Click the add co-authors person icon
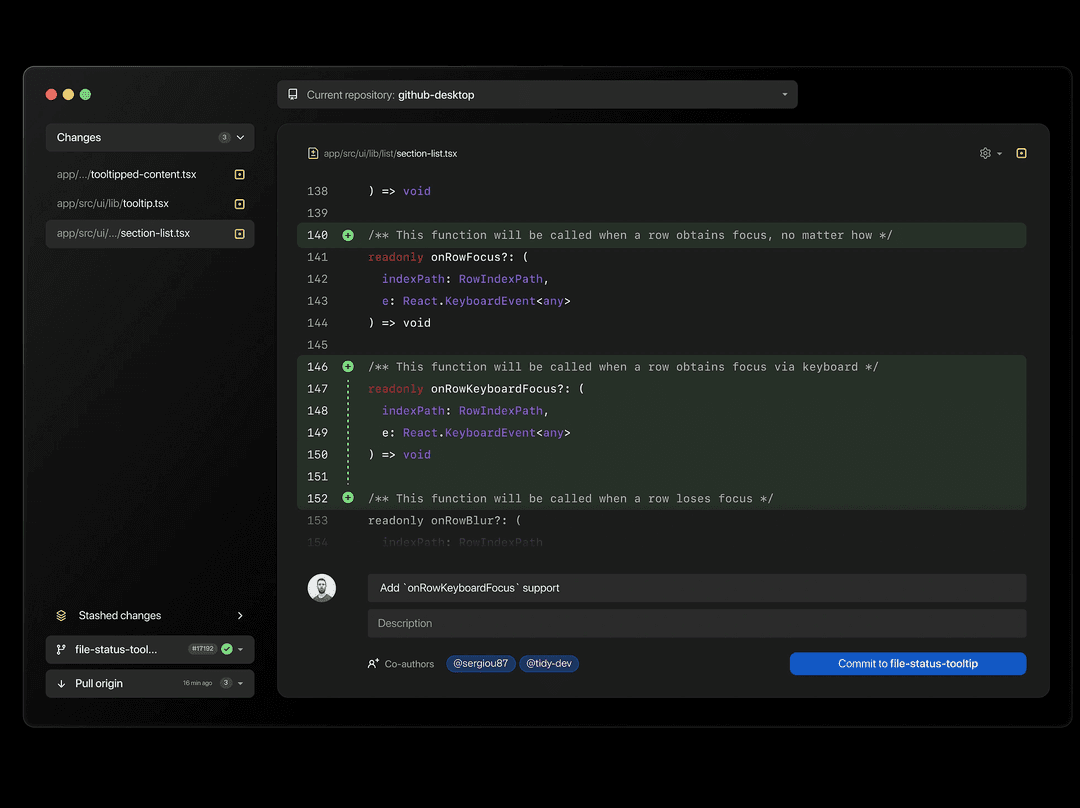Viewport: 1080px width, 808px height. point(374,663)
